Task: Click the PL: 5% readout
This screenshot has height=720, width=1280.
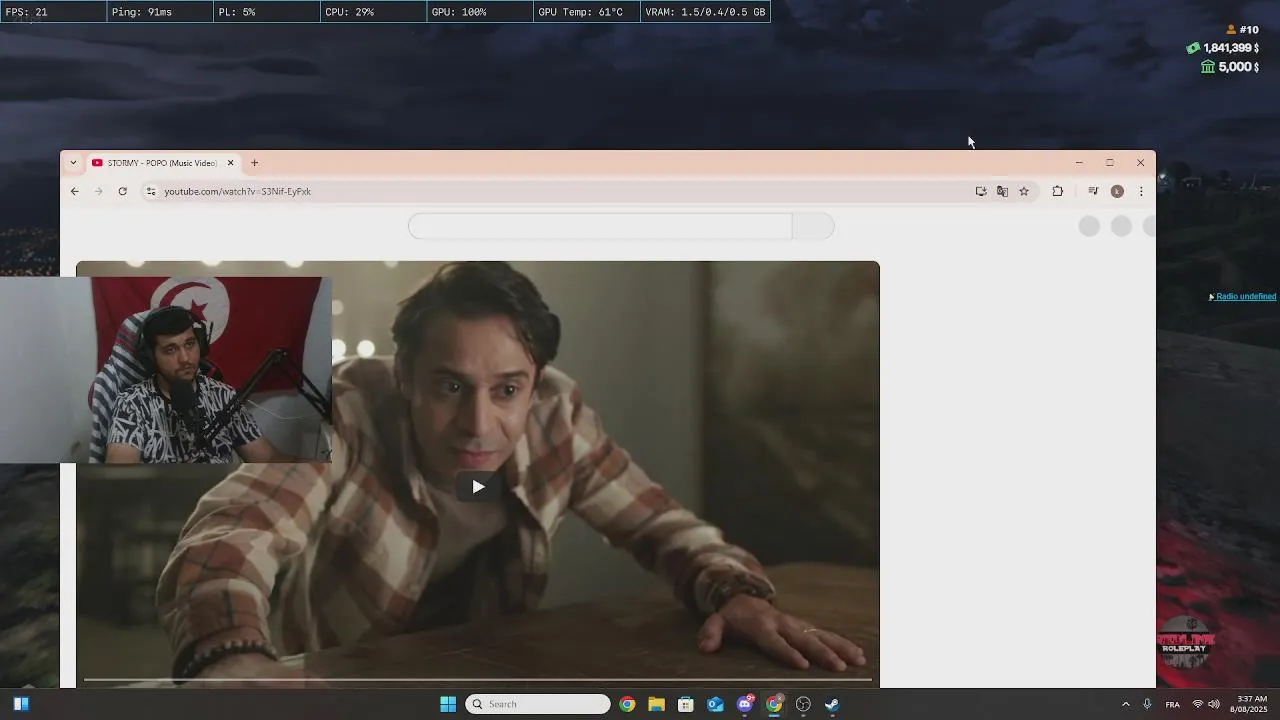Action: pos(266,12)
